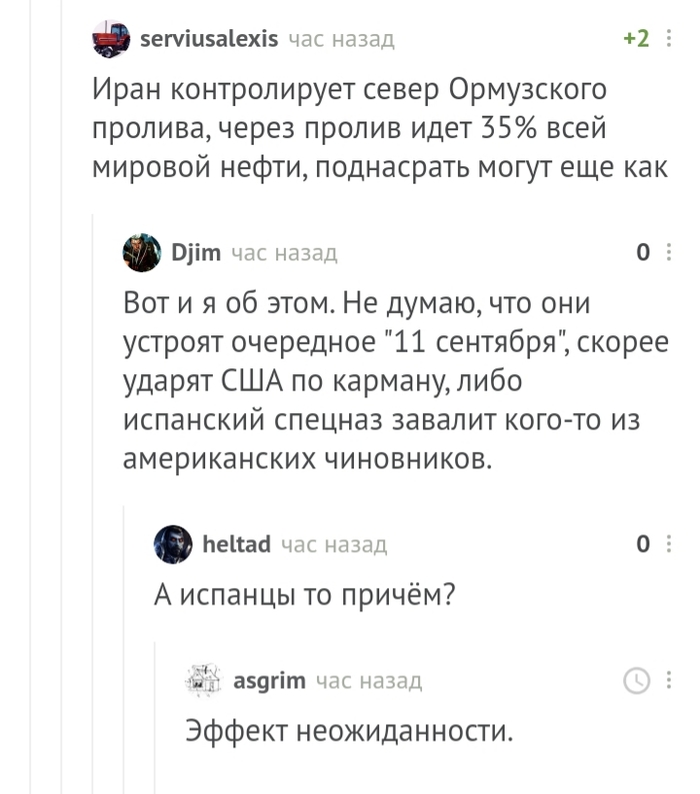The image size is (700, 794).
Task: Open three-dot menu on serviusalexis's comment
Action: coord(669,40)
